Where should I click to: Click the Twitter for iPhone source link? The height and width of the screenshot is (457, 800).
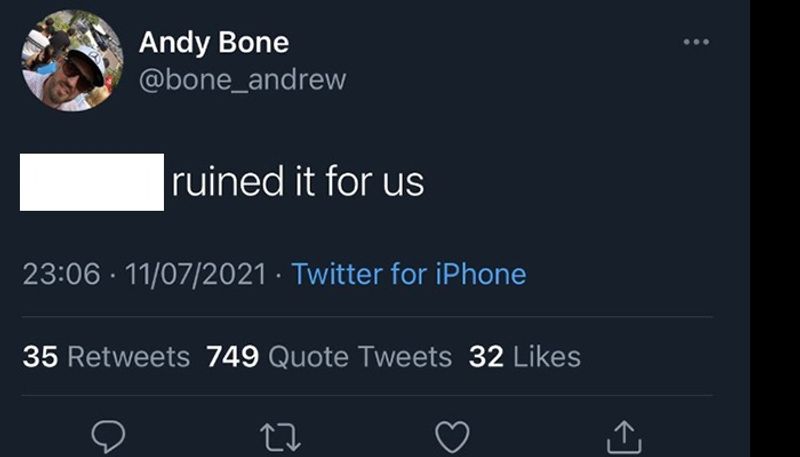[x=408, y=273]
